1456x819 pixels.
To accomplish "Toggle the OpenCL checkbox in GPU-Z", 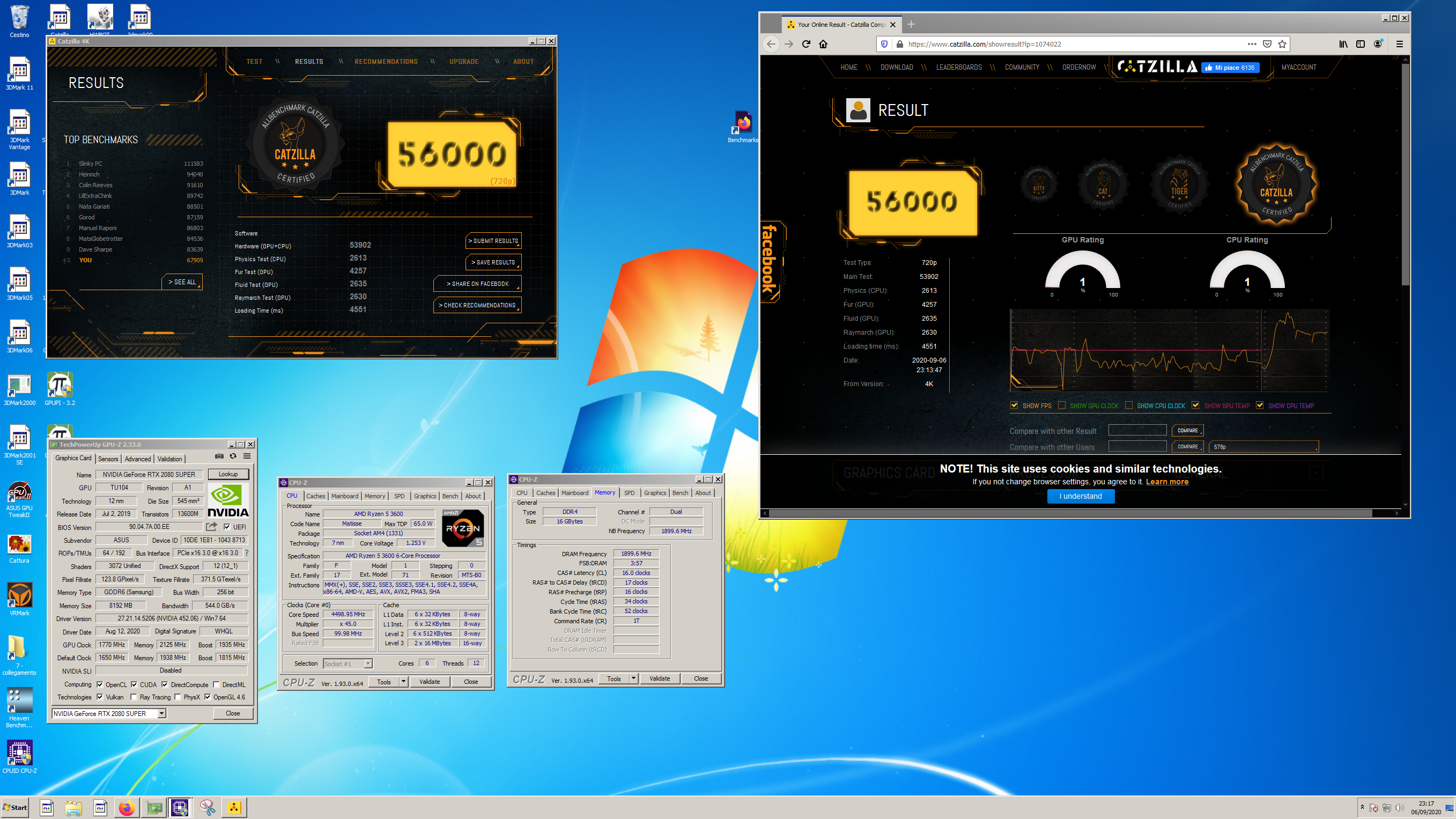I will pos(100,684).
